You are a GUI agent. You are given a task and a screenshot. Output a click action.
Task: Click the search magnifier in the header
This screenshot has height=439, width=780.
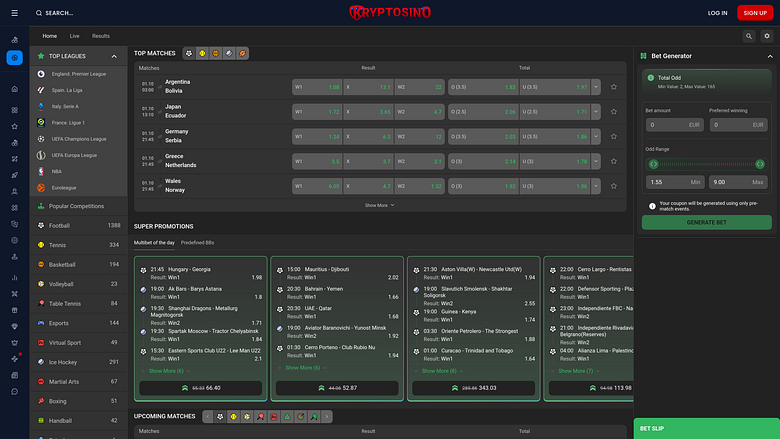tap(39, 13)
